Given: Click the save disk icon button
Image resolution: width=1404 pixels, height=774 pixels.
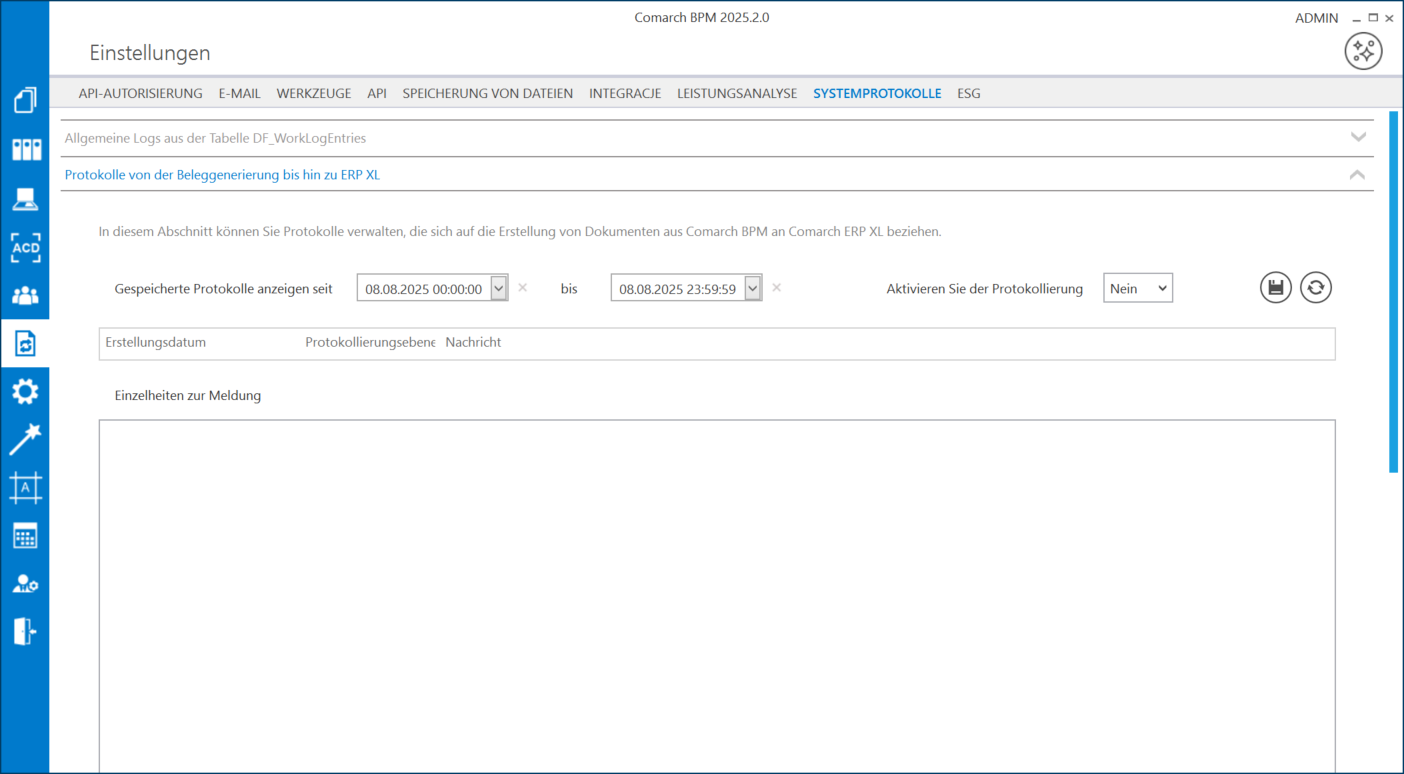Looking at the screenshot, I should click(1275, 288).
